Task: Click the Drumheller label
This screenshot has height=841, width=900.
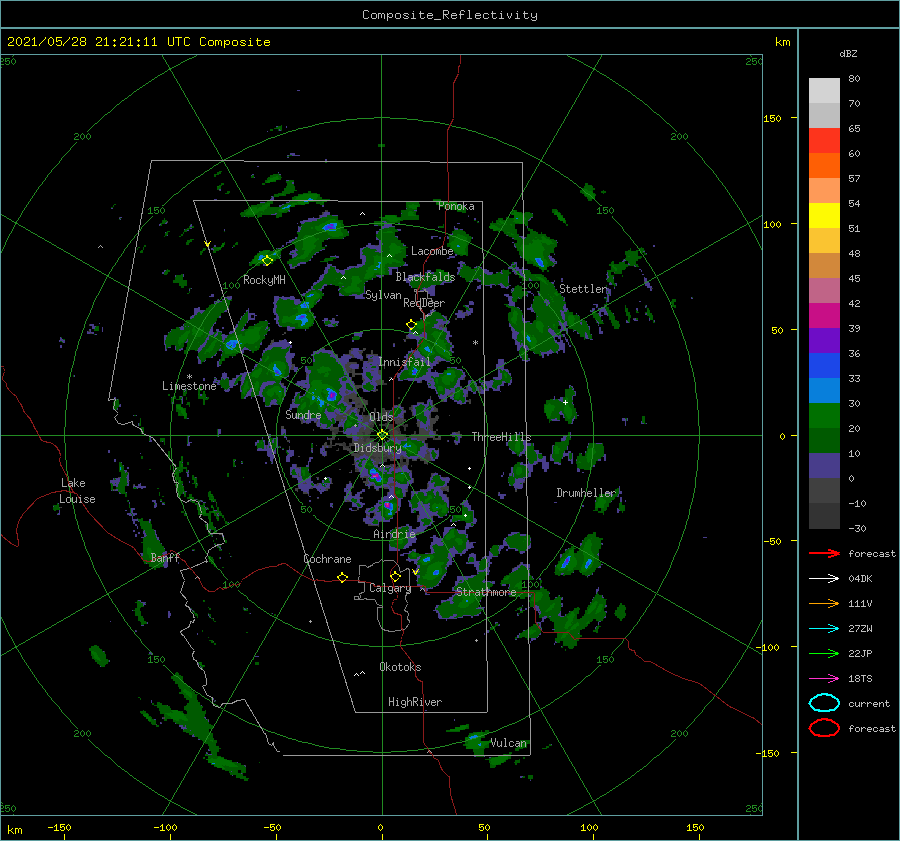Action: (586, 493)
